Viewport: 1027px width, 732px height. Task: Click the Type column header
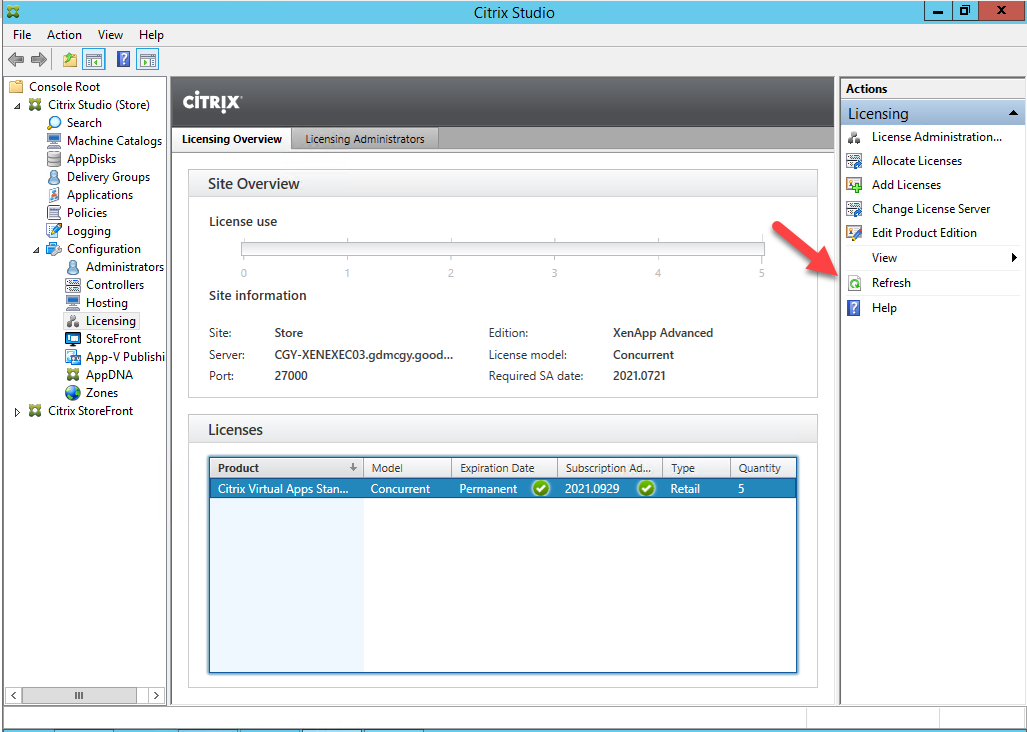[x=696, y=468]
